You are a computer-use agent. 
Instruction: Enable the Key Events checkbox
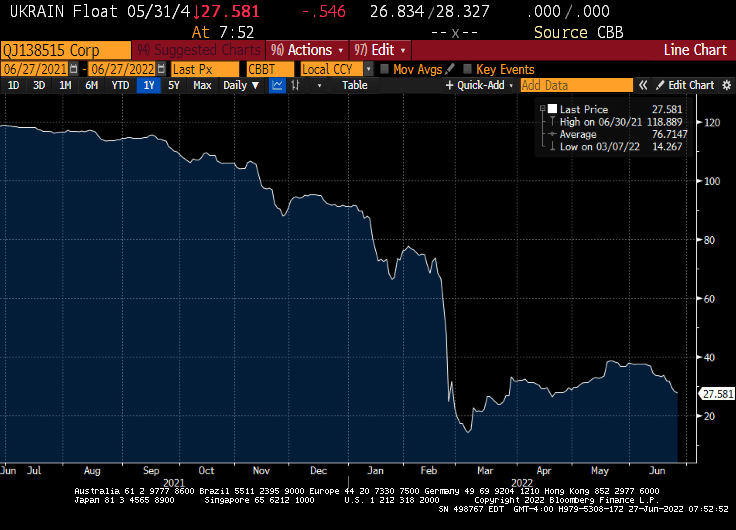(x=468, y=69)
